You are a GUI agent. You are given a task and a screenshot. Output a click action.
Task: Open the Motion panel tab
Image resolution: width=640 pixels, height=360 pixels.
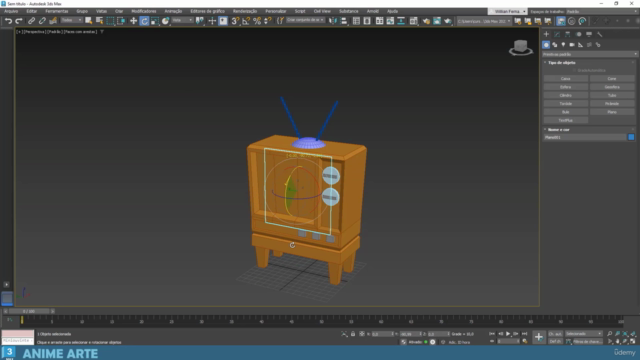(x=578, y=34)
